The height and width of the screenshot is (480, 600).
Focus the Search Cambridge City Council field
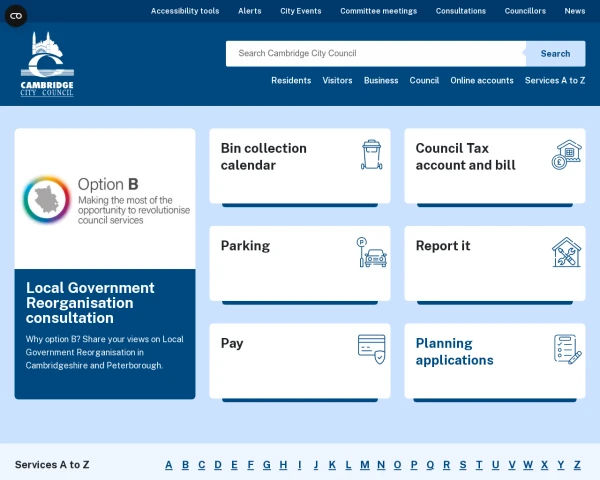pos(375,54)
